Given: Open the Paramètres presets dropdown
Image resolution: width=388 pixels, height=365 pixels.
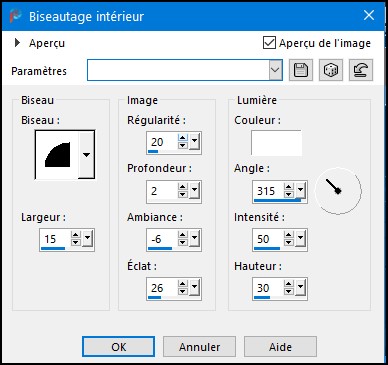Looking at the screenshot, I should [x=275, y=70].
